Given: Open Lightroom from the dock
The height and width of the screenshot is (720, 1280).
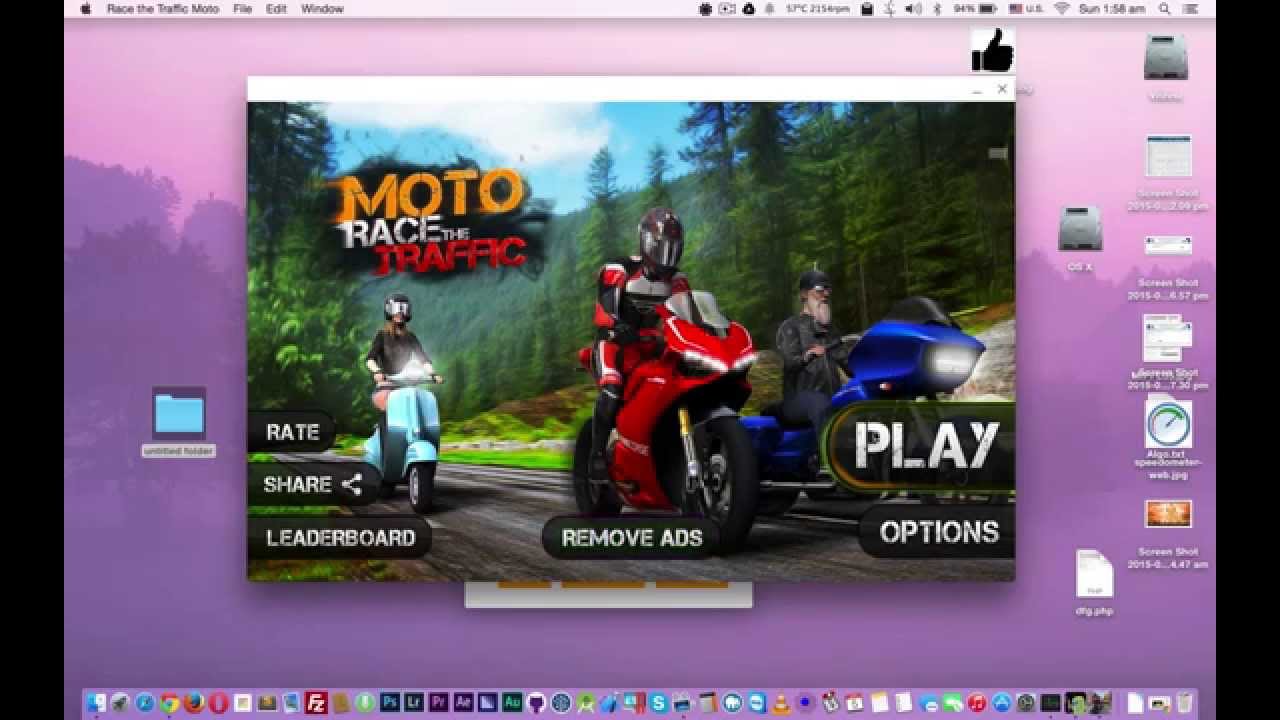Looking at the screenshot, I should click(x=414, y=703).
